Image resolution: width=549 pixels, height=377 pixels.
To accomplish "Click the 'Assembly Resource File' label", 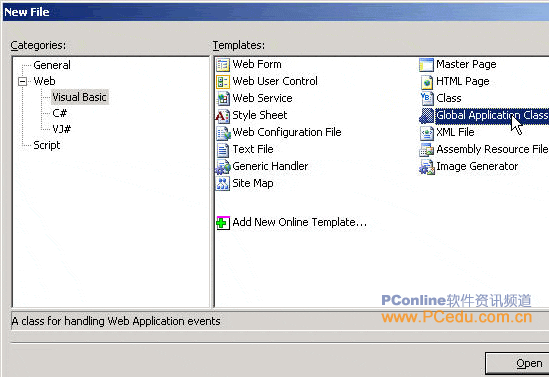I will tap(492, 149).
